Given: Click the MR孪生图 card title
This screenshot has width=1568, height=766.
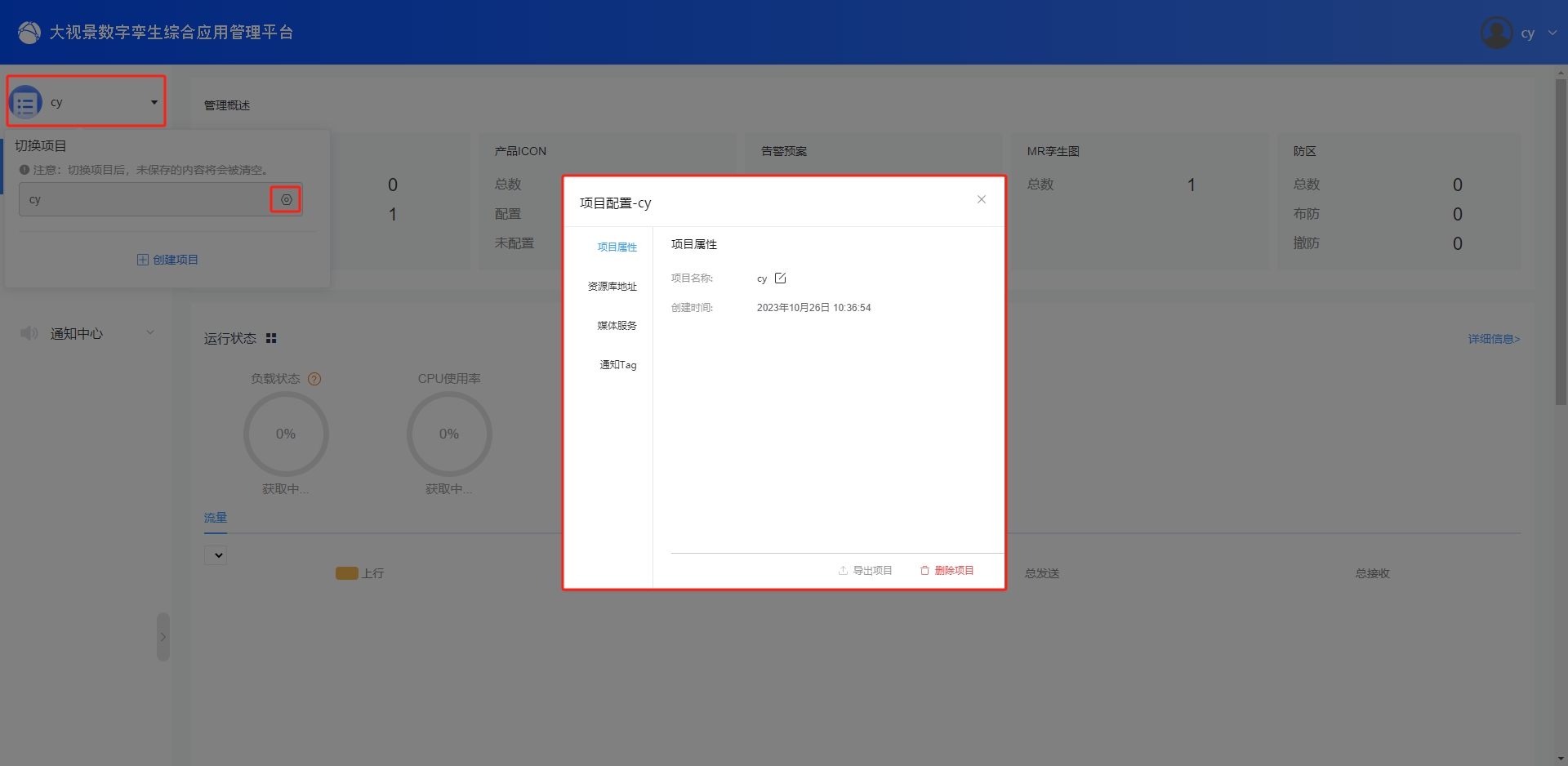Looking at the screenshot, I should 1053,151.
